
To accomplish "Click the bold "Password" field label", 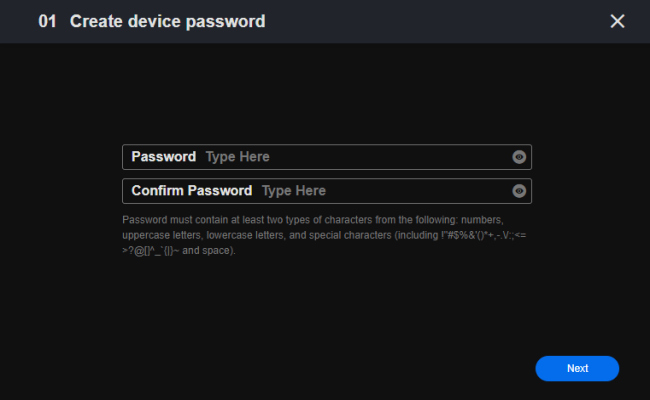I will [163, 157].
